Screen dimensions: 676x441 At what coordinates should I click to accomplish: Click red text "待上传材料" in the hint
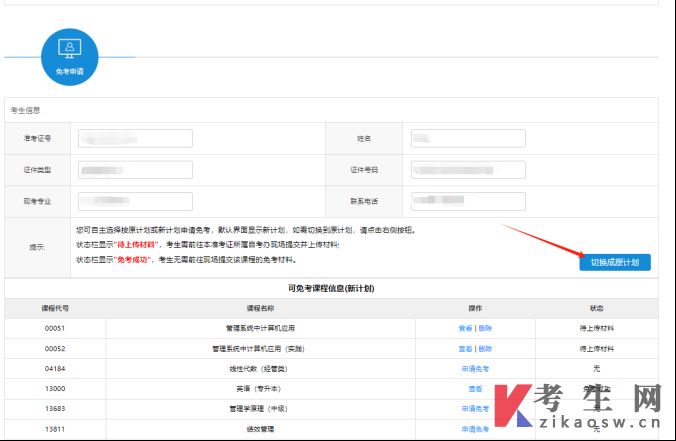136,245
